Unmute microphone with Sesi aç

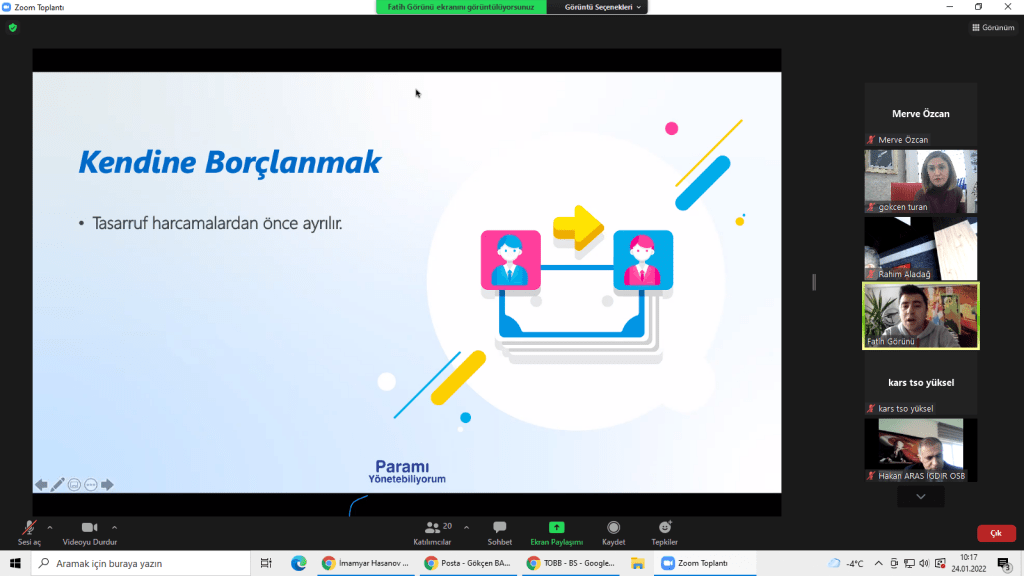point(30,531)
